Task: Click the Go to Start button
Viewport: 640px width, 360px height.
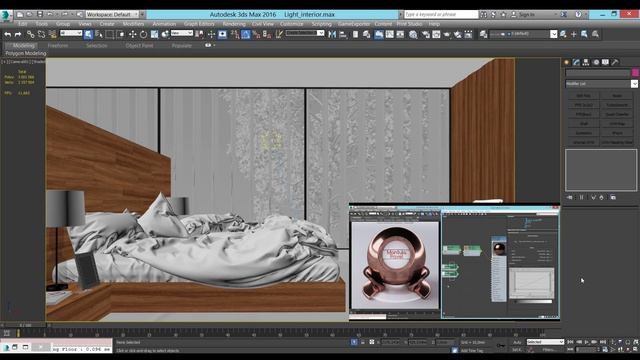Action: click(571, 342)
